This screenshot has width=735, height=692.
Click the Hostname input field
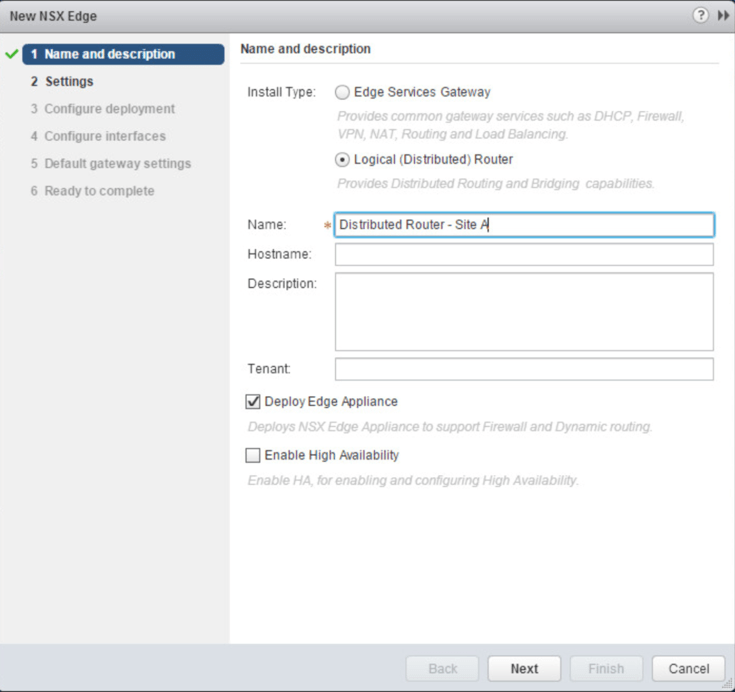coord(524,255)
